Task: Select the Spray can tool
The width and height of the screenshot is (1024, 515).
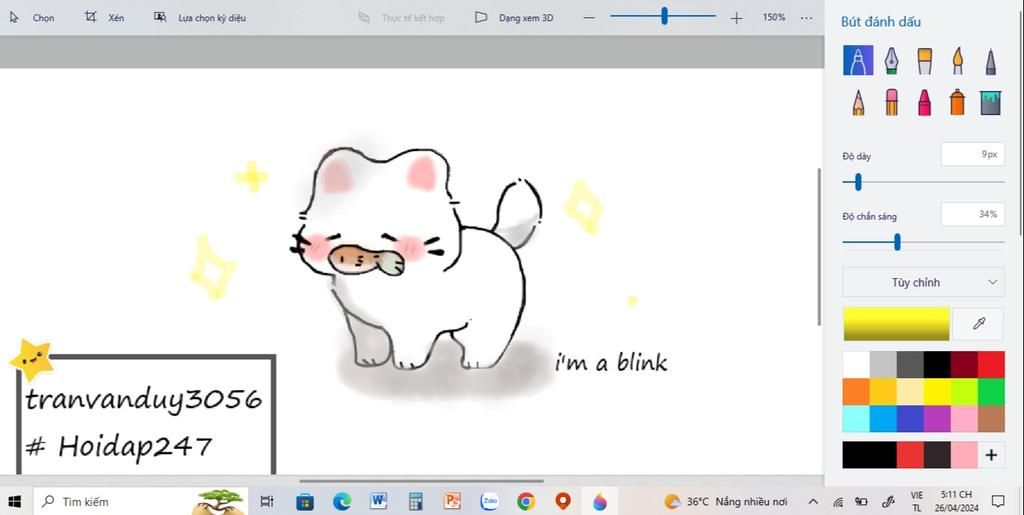Action: tap(957, 102)
